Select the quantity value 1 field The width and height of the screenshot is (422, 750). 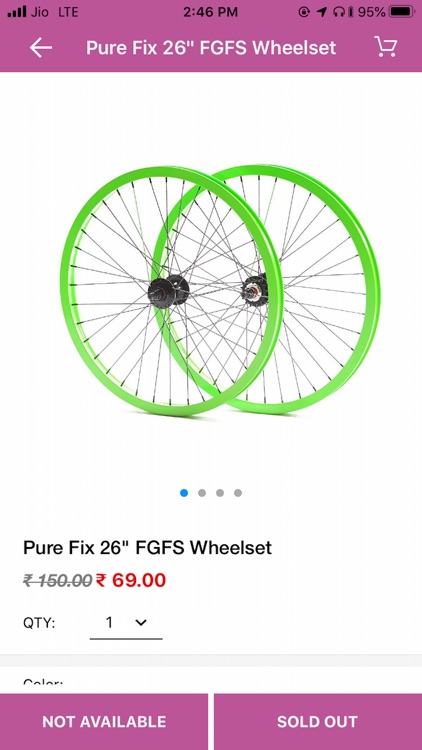(x=126, y=623)
